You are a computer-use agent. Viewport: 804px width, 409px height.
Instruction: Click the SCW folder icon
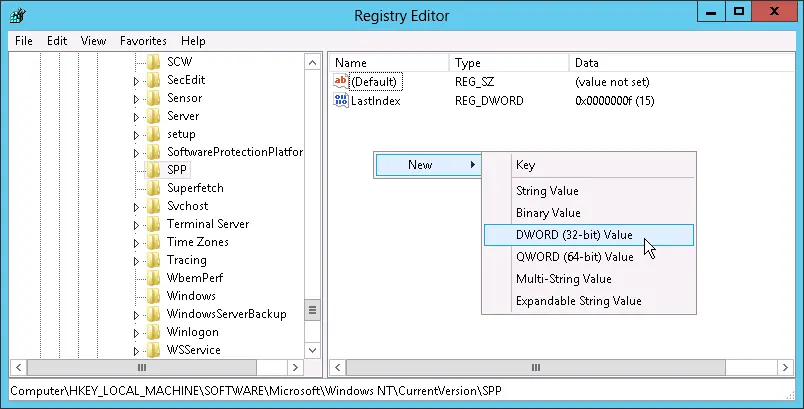tap(153, 62)
